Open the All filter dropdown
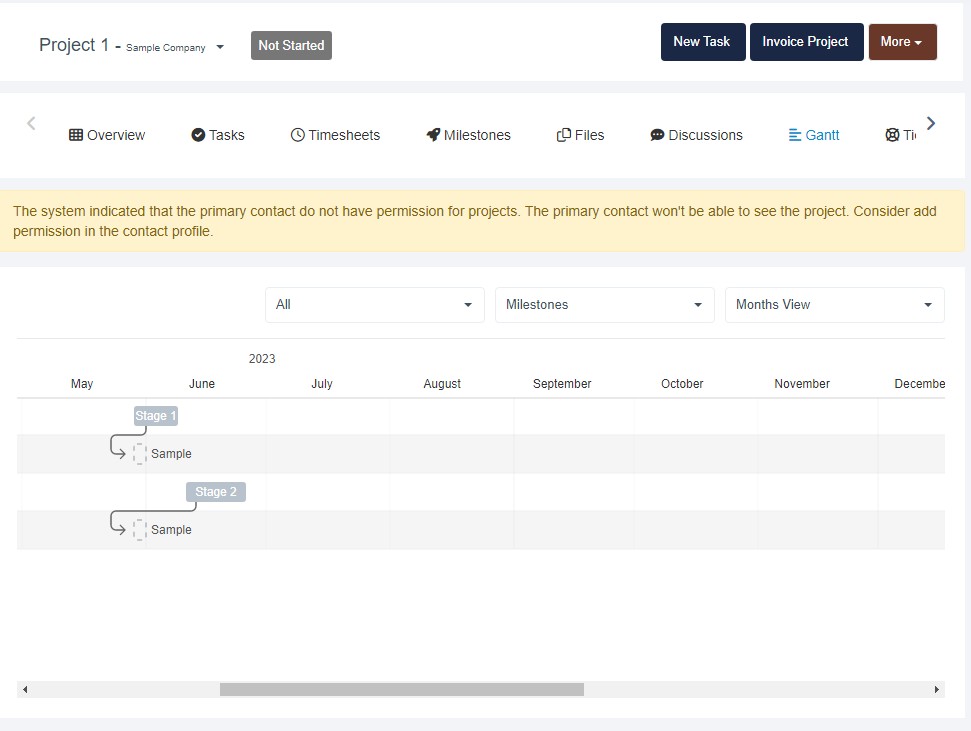Image resolution: width=971 pixels, height=731 pixels. click(374, 305)
